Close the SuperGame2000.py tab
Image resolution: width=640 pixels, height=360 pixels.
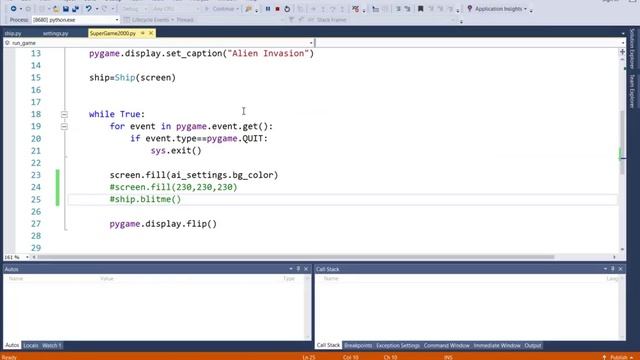151,33
